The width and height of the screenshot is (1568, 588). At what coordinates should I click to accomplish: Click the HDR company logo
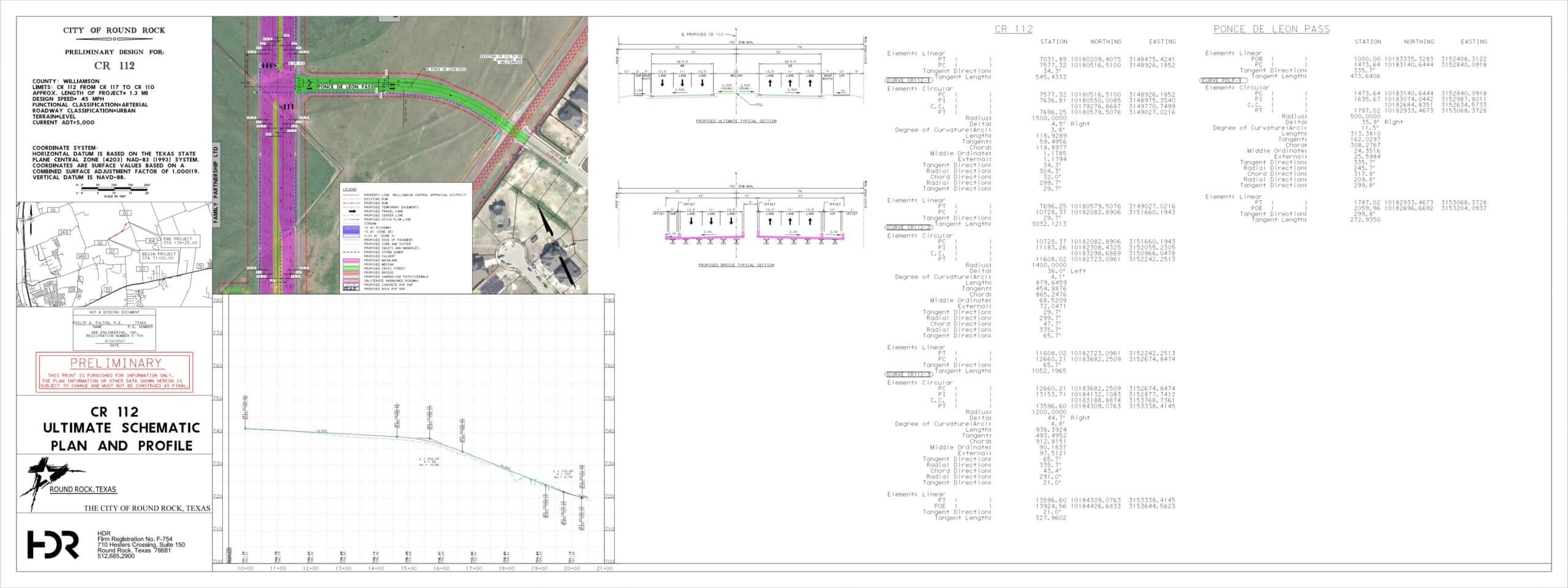[x=53, y=545]
